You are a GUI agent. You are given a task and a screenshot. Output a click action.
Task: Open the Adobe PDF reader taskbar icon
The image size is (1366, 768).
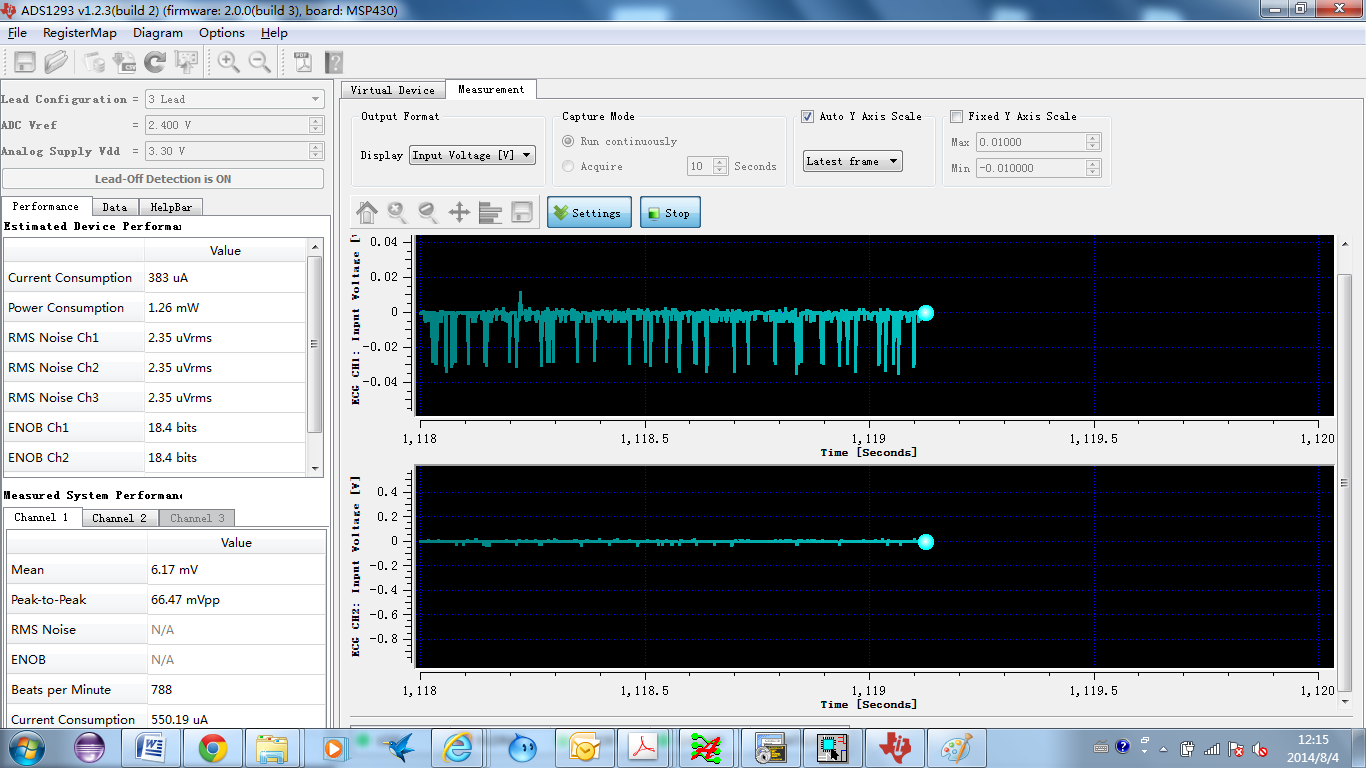click(x=643, y=747)
